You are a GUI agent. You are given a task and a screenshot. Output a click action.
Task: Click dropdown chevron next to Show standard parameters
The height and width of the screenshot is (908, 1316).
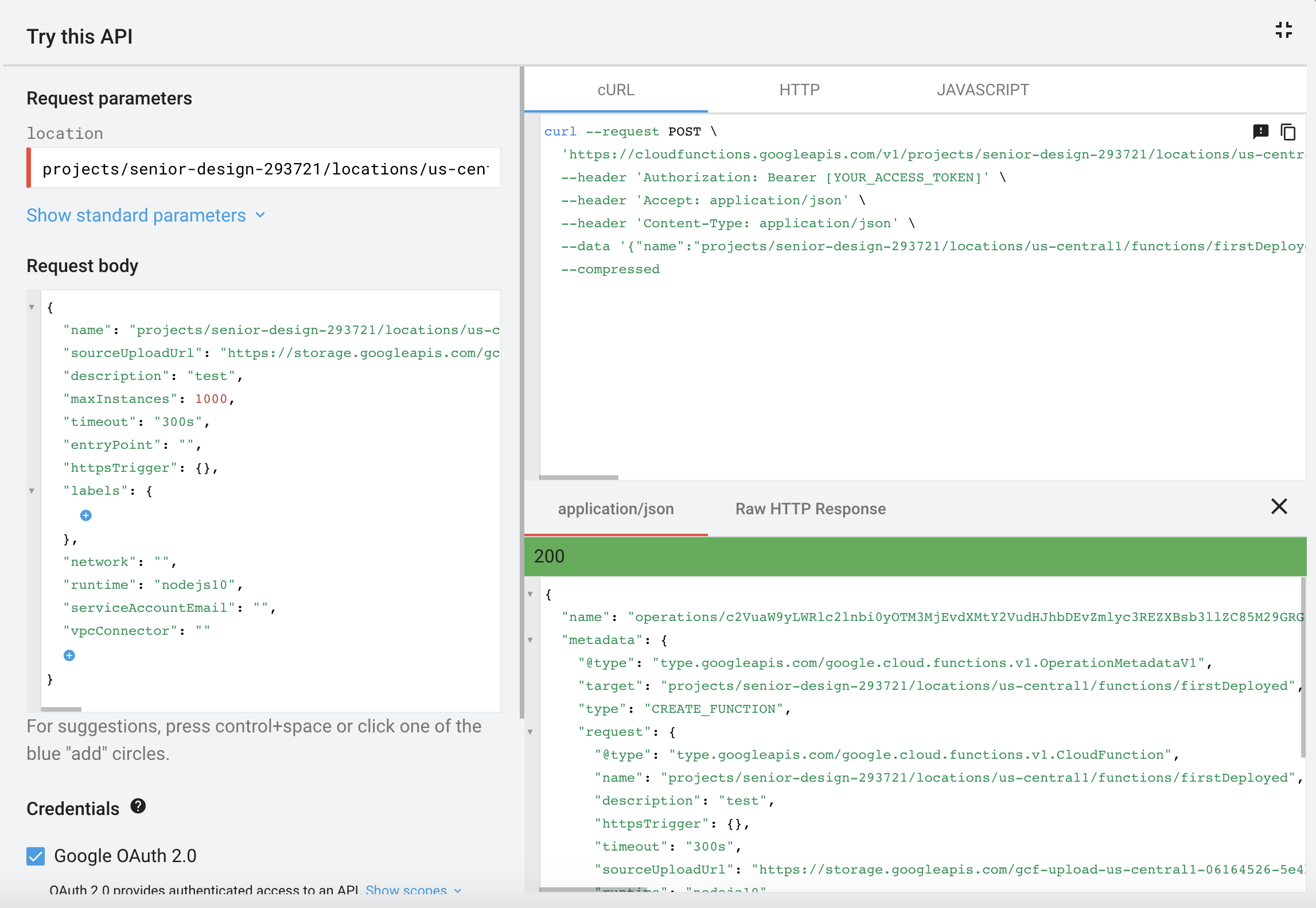tap(260, 215)
